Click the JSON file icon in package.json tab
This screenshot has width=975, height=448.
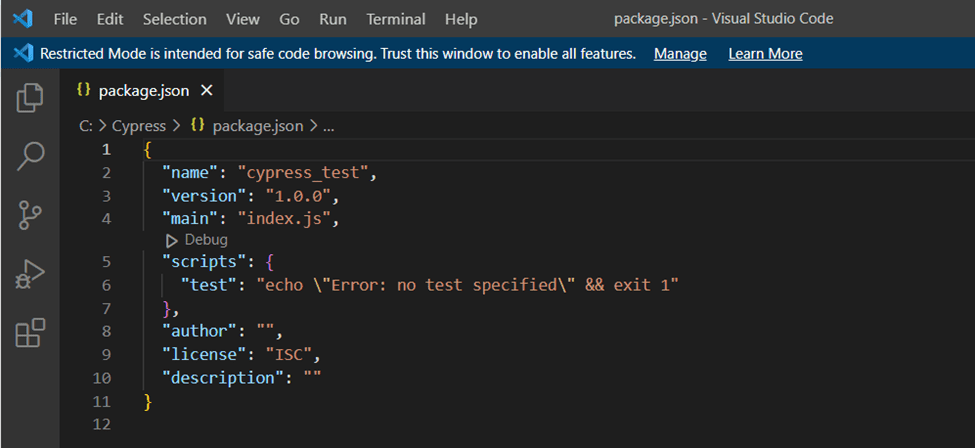pyautogui.click(x=84, y=91)
